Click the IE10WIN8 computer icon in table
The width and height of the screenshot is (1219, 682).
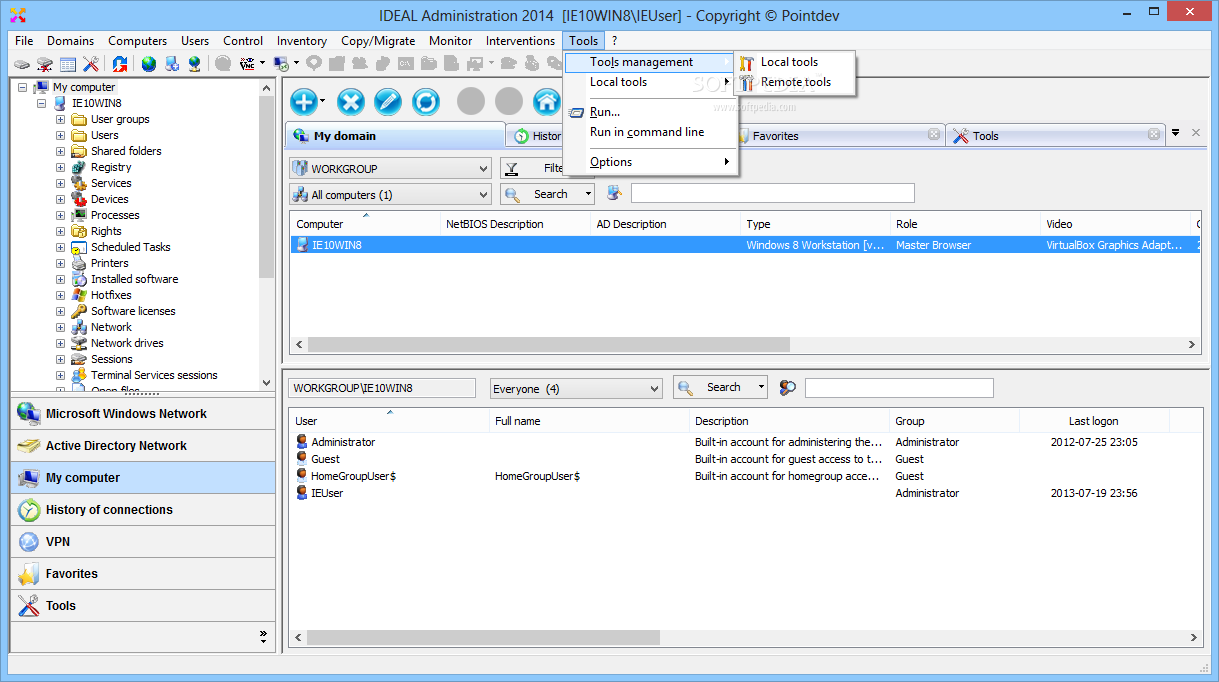coord(302,245)
